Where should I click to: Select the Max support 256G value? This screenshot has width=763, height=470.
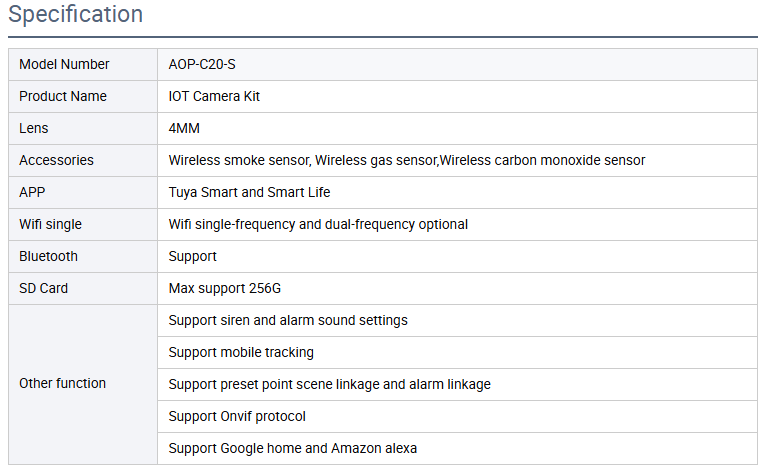click(x=225, y=289)
